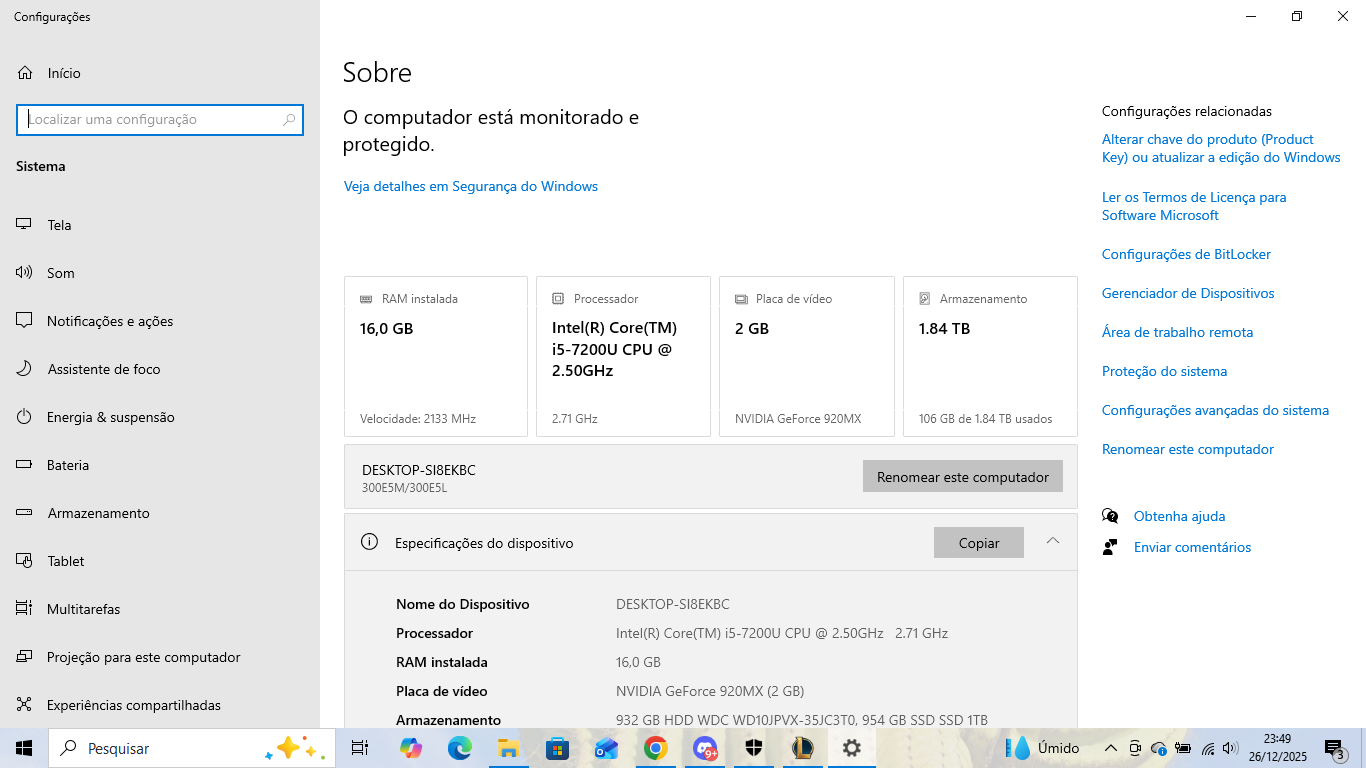Image resolution: width=1366 pixels, height=768 pixels.
Task: Open the Wi-Fi network tray icon
Action: click(1208, 748)
